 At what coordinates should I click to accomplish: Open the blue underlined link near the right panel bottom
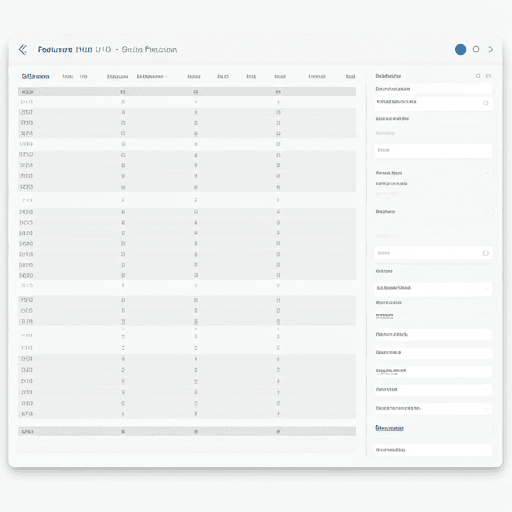(389, 428)
